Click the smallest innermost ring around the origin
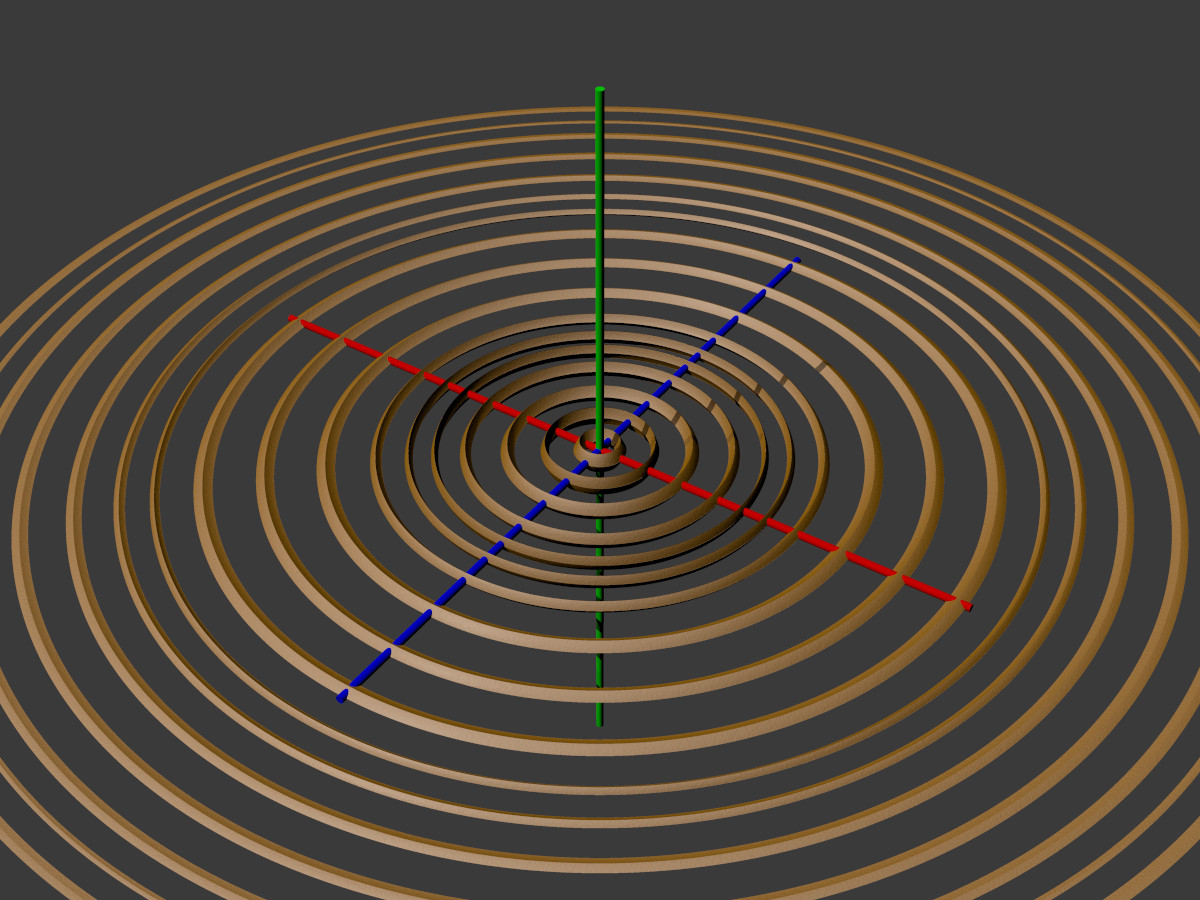1200x900 pixels. click(600, 461)
